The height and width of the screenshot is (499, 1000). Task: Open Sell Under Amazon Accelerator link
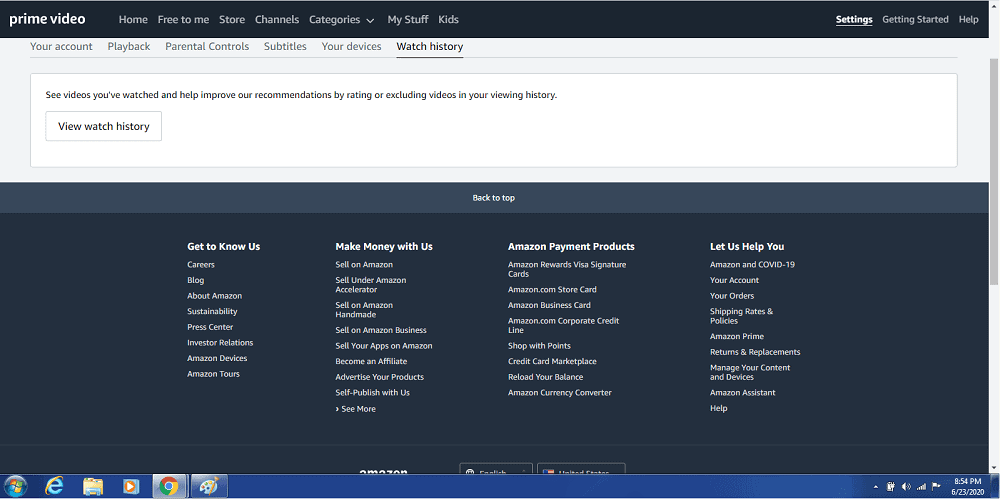tap(371, 285)
